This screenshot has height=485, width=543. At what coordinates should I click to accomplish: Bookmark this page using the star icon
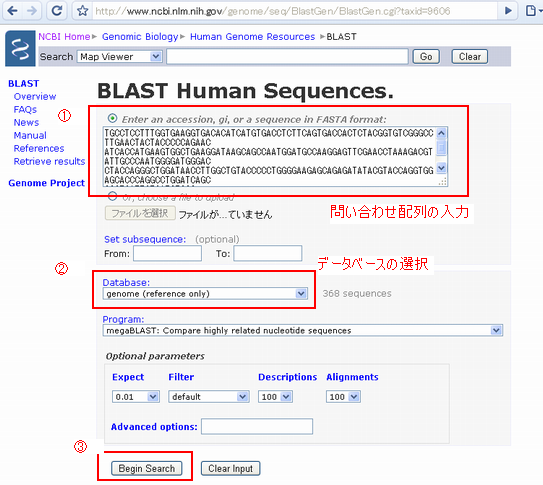[x=82, y=11]
